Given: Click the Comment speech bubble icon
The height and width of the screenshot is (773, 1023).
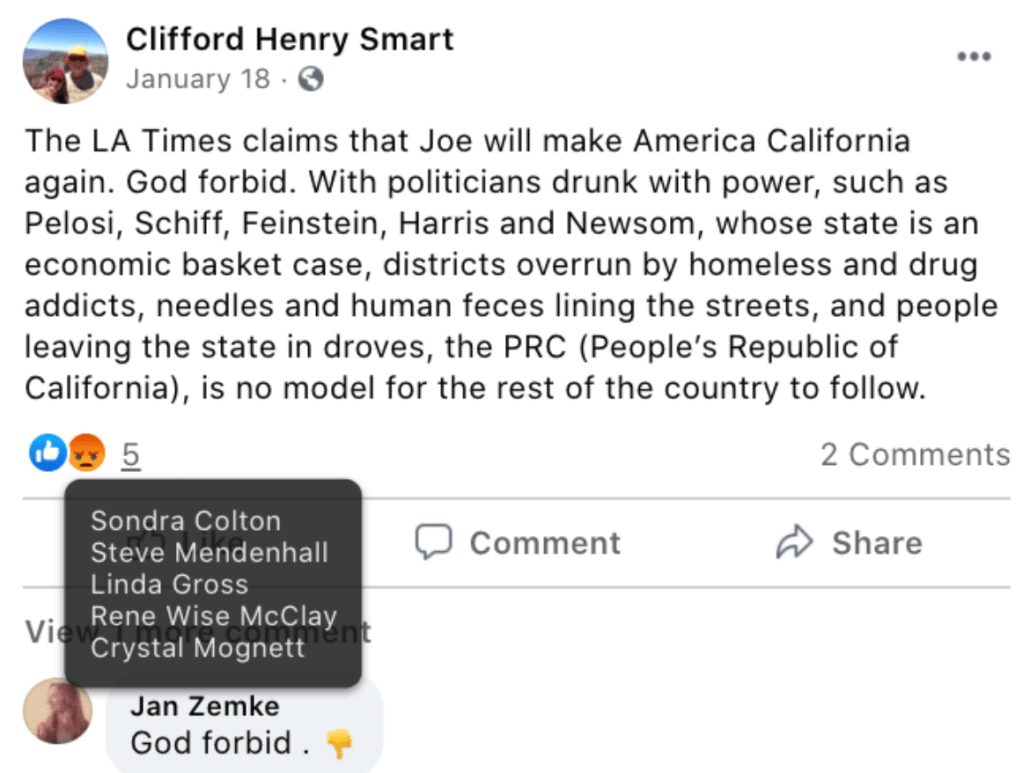Looking at the screenshot, I should coord(433,543).
